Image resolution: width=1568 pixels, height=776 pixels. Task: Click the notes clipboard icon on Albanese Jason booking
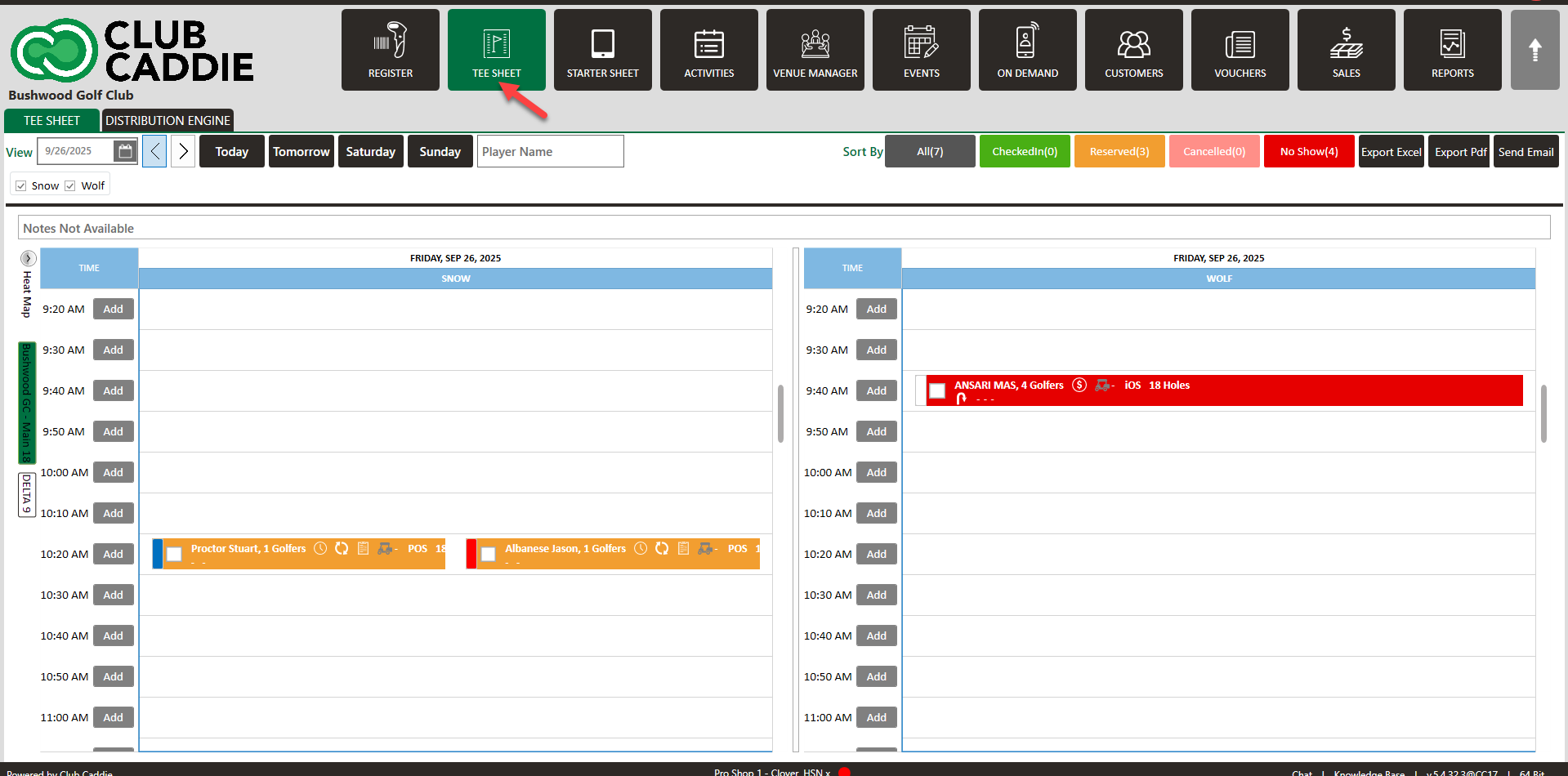(x=683, y=548)
